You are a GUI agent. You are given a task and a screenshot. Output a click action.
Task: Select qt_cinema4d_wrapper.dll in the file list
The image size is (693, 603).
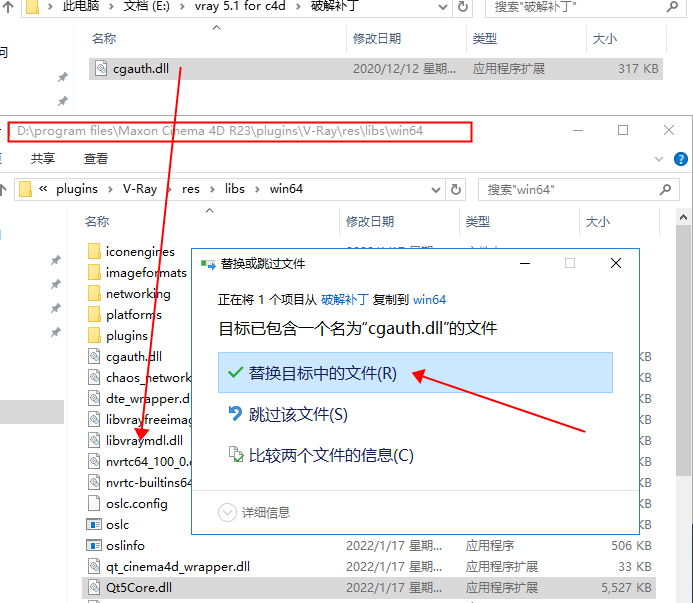(177, 566)
